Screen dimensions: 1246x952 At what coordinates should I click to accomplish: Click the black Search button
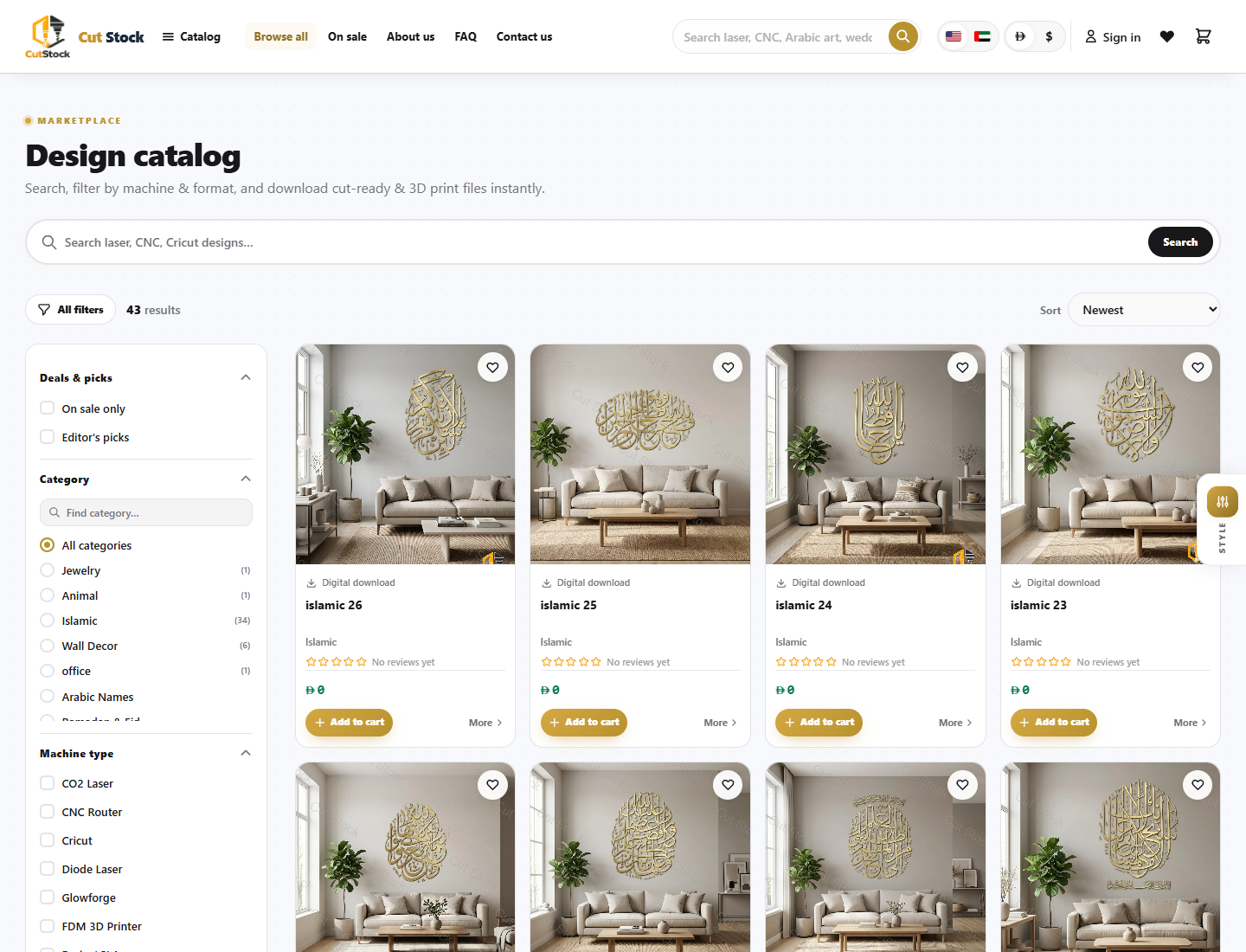click(1180, 242)
